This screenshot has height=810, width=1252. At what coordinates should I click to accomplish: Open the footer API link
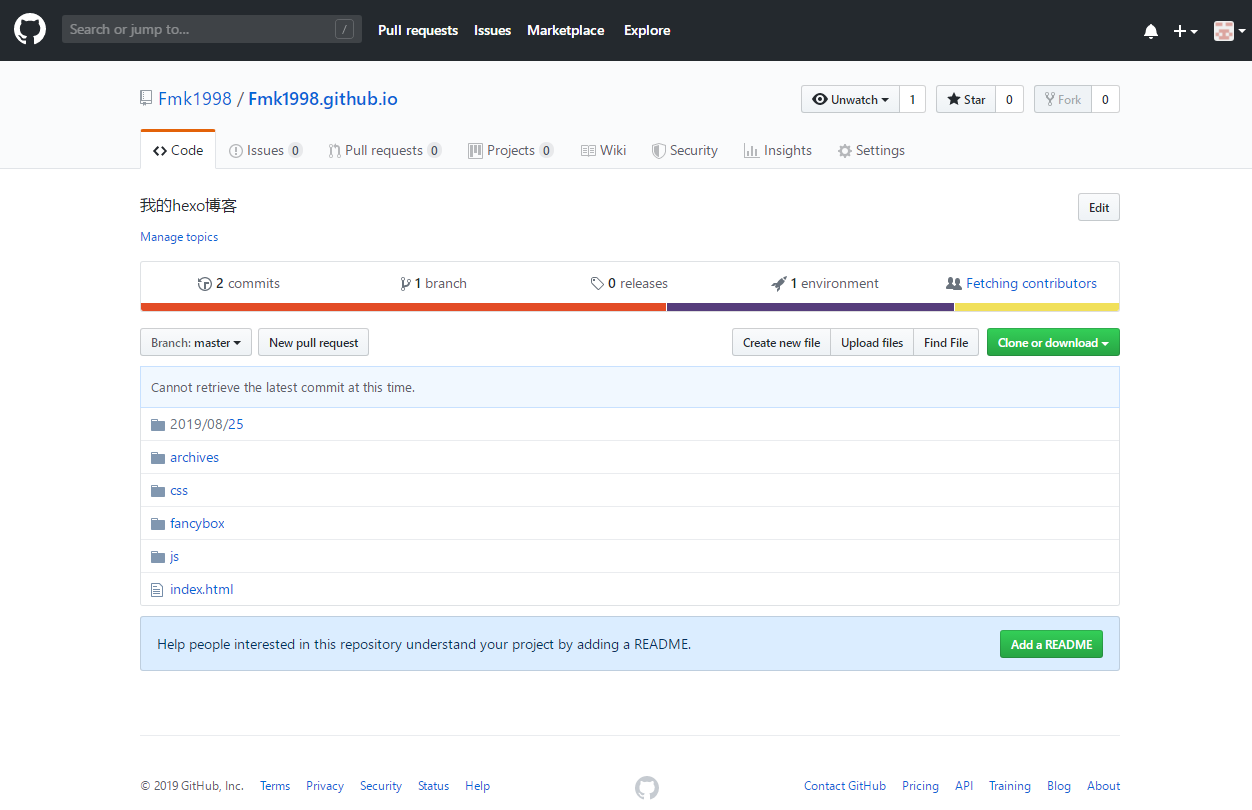point(964,786)
